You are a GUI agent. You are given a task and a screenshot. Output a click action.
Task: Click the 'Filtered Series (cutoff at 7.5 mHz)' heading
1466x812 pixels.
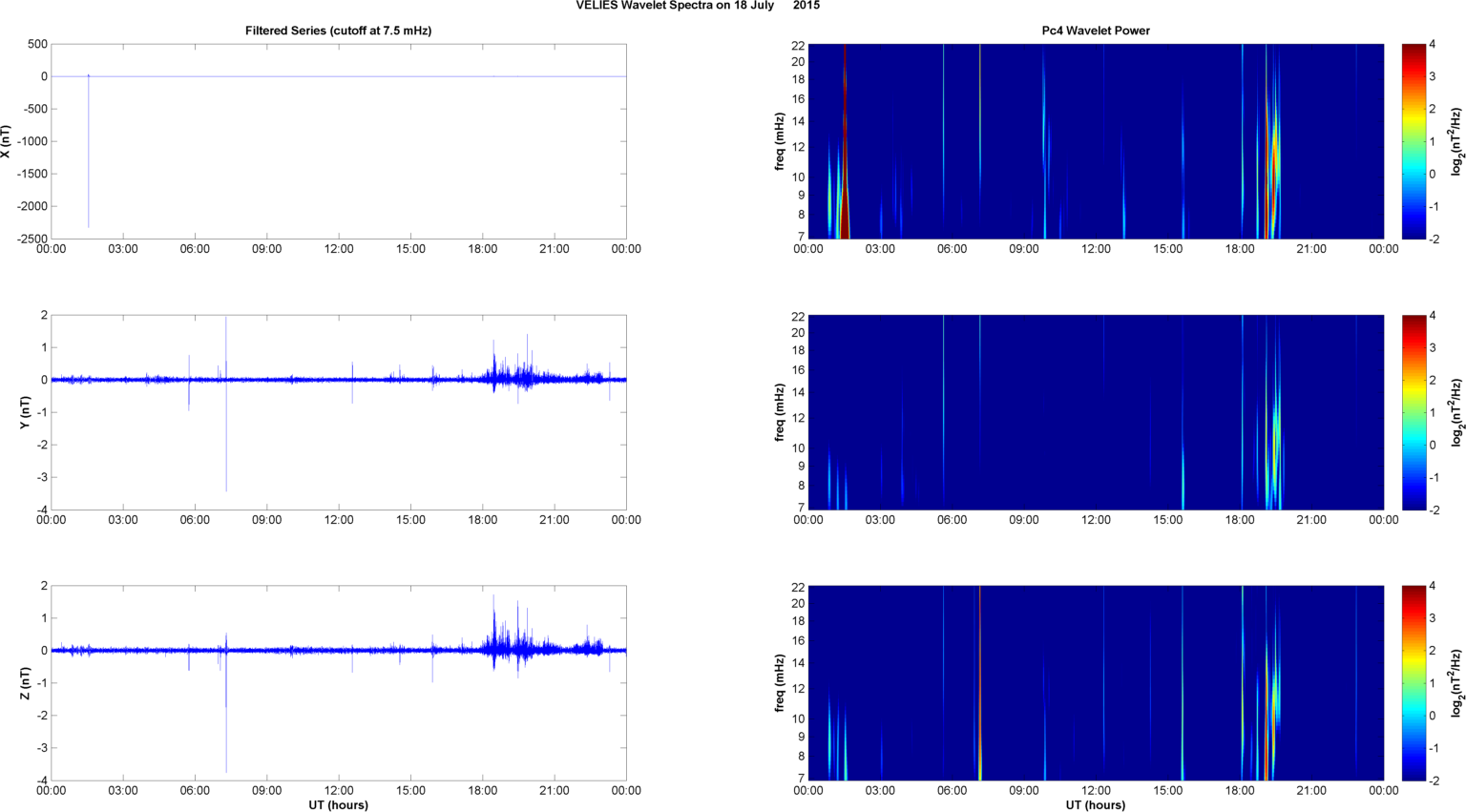click(x=338, y=31)
